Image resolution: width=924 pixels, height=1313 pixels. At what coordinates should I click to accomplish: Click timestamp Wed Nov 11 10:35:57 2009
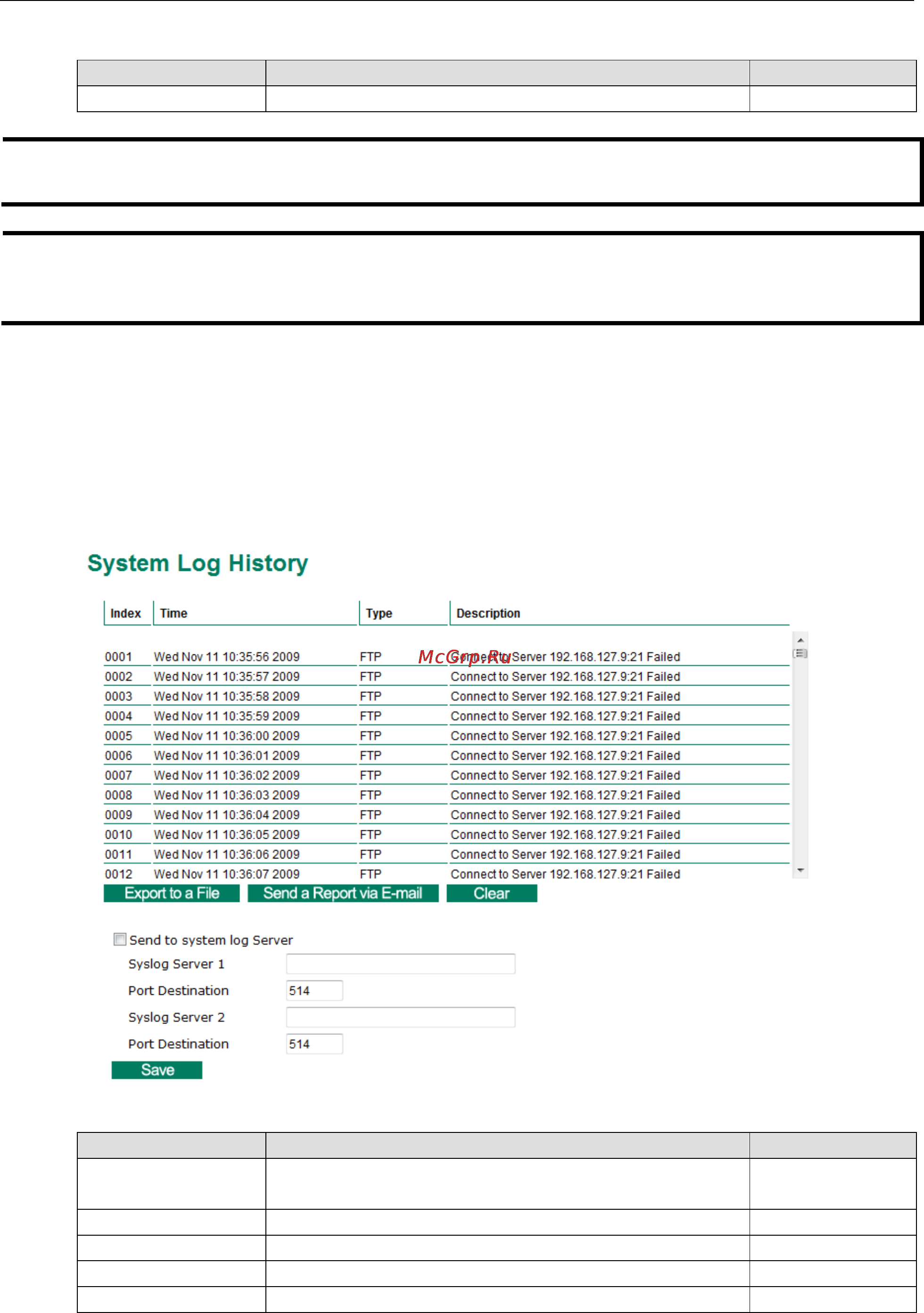tap(226, 677)
